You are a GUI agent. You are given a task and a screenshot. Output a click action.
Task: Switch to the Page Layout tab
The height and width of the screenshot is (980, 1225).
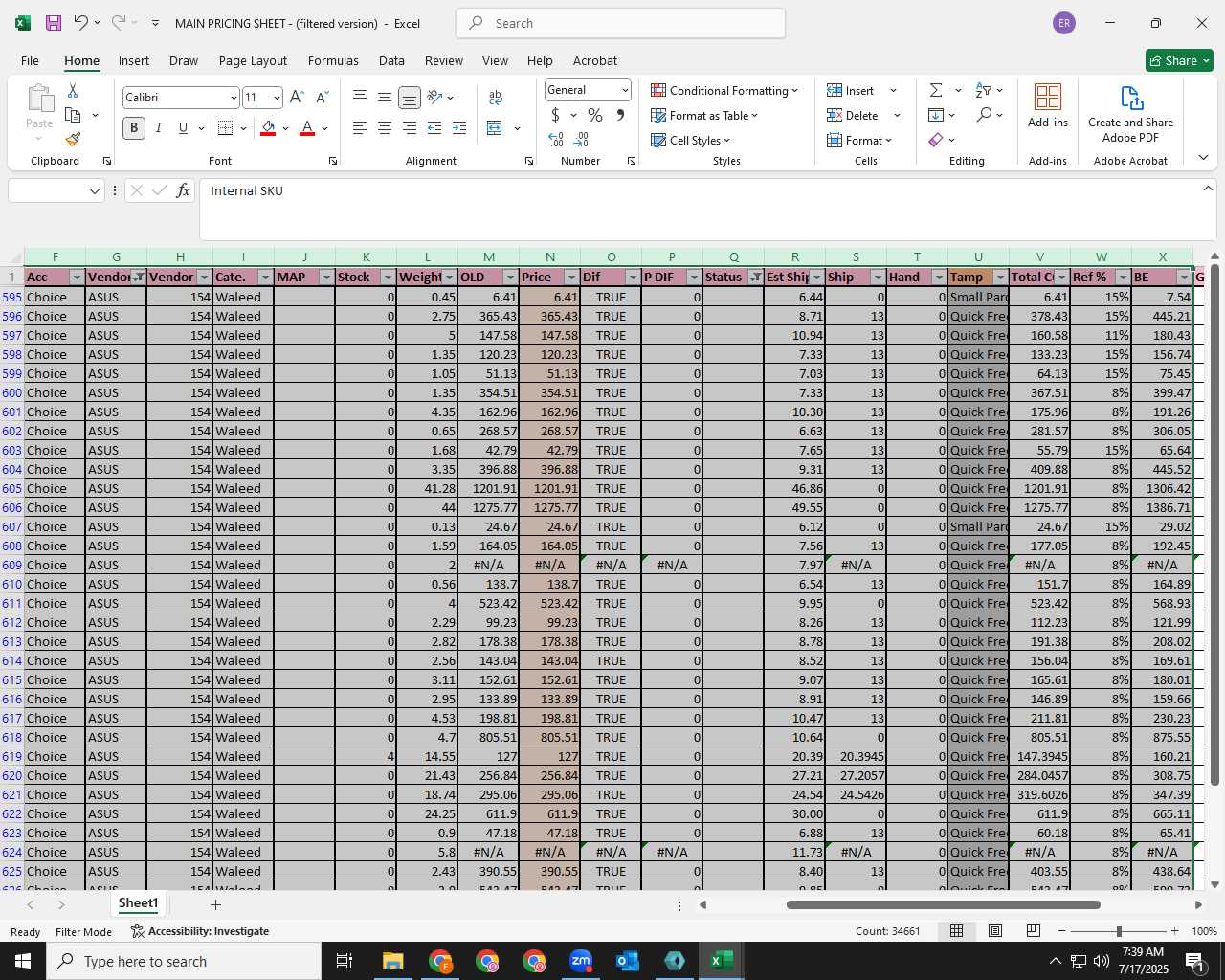253,60
